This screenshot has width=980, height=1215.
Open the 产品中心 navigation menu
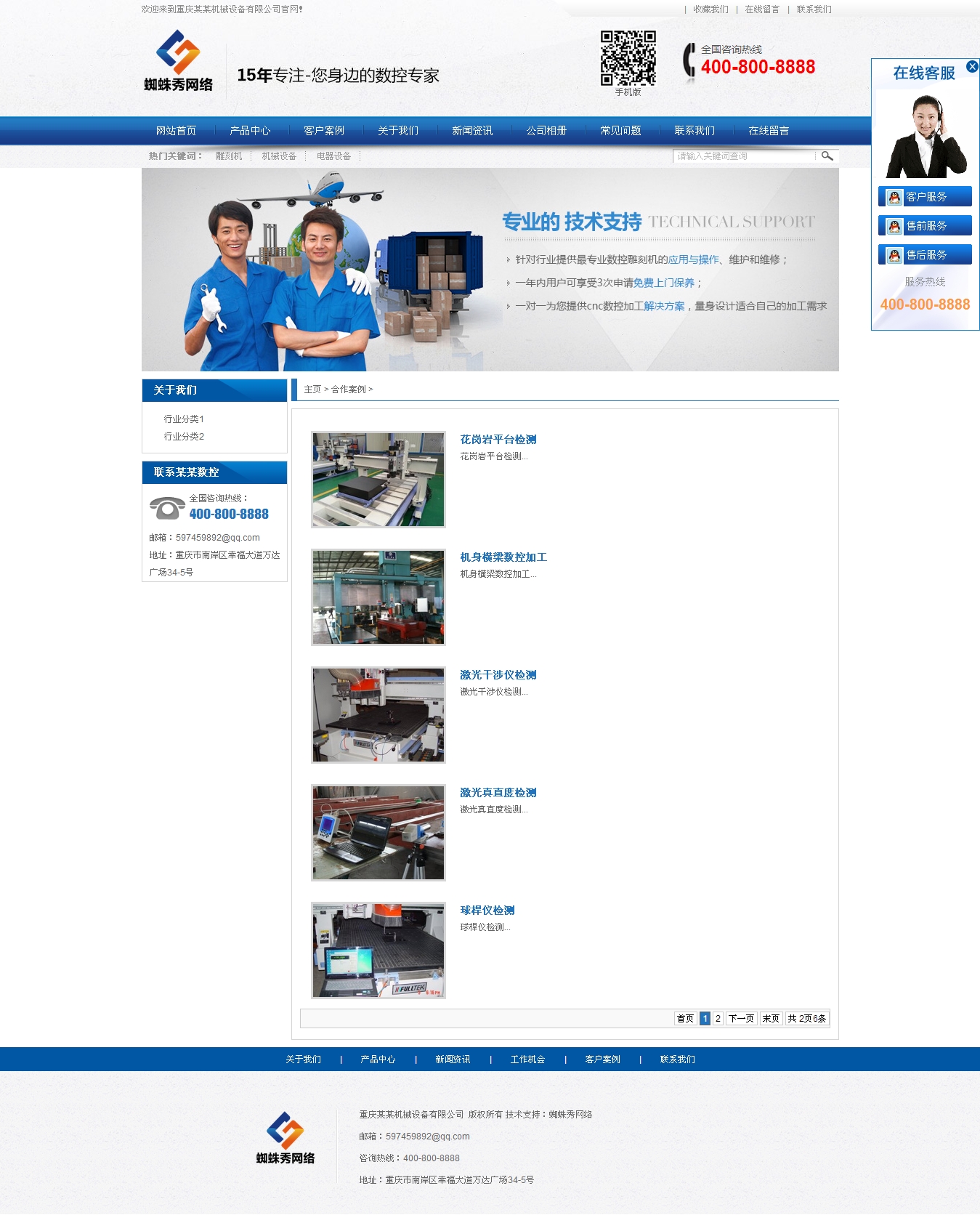click(x=250, y=131)
